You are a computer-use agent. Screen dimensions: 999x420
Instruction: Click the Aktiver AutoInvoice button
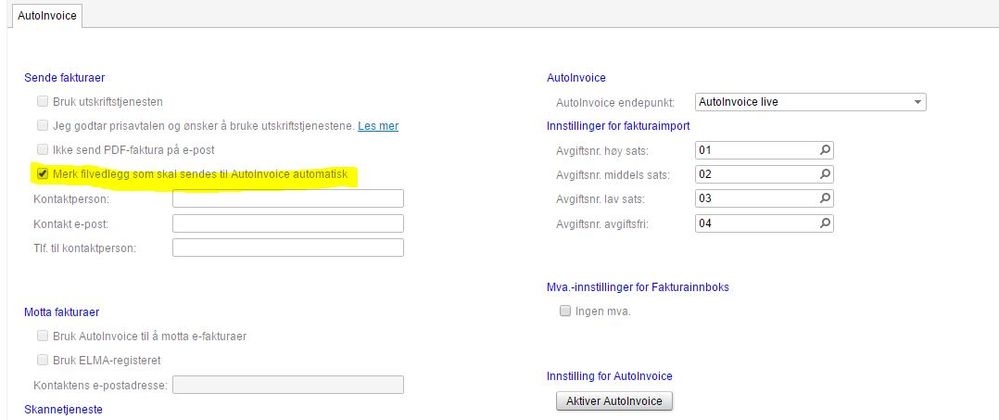[x=614, y=402]
